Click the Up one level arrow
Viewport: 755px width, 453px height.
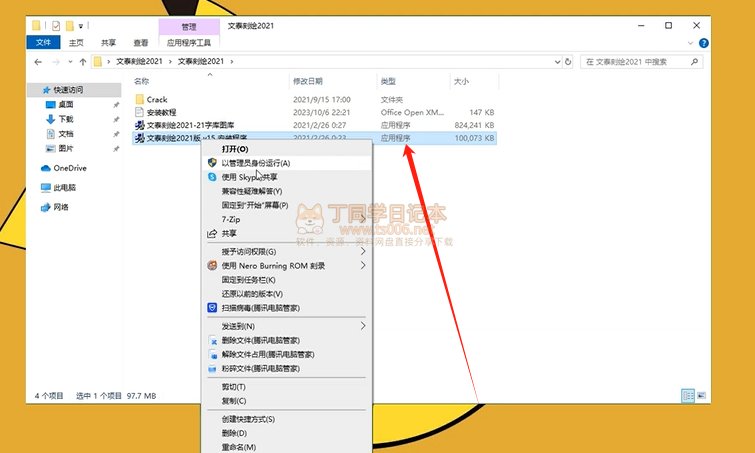(83, 62)
